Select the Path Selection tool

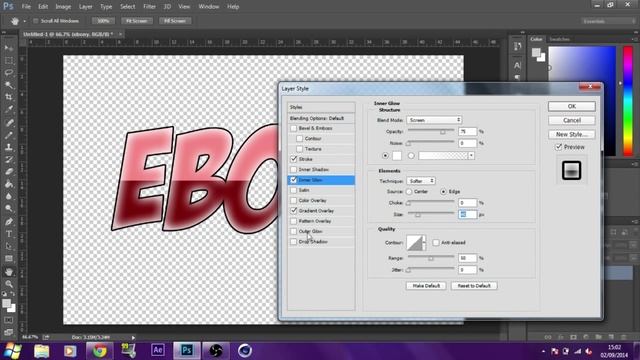pyautogui.click(x=9, y=246)
